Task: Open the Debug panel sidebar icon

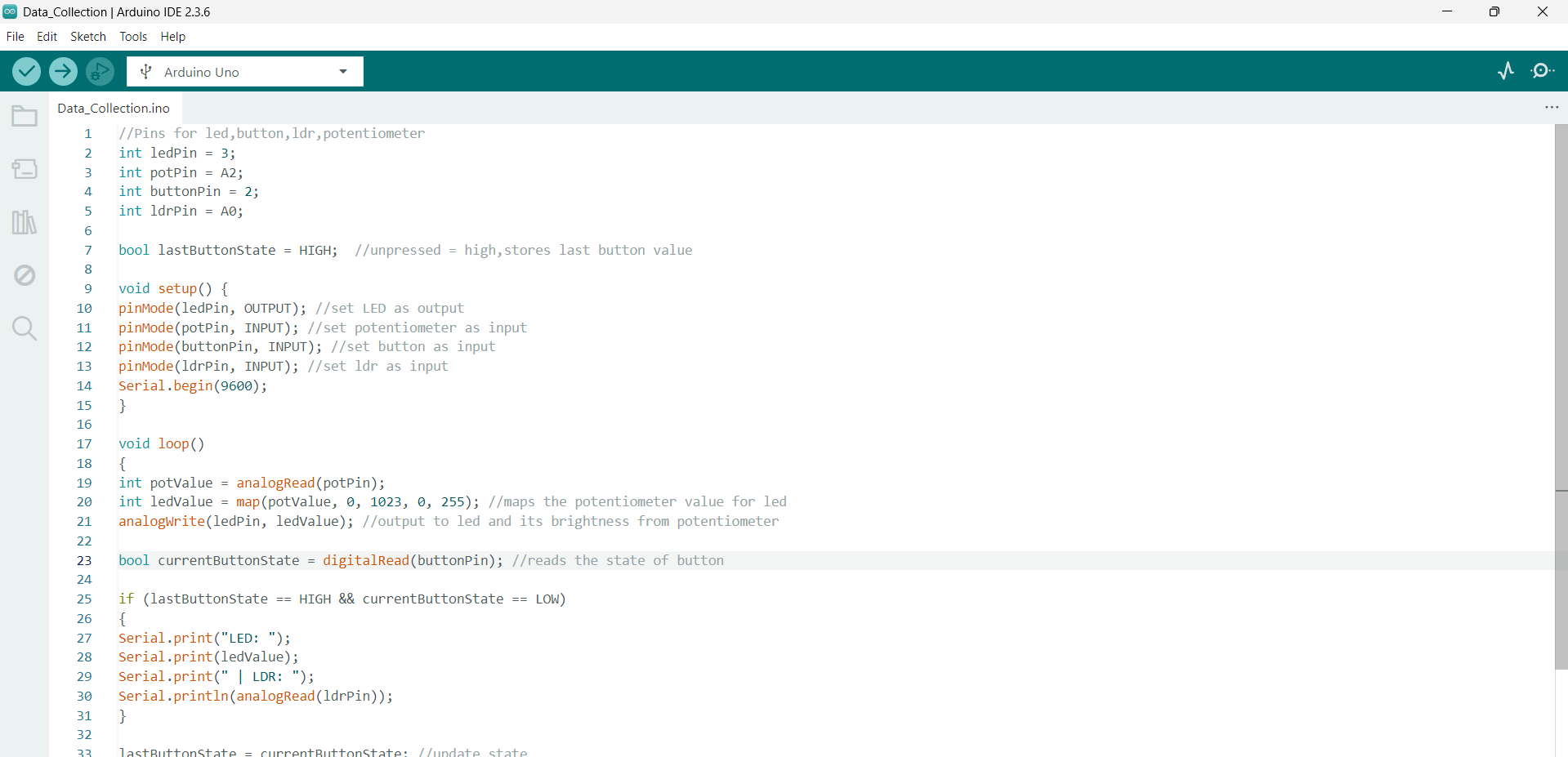Action: point(25,275)
